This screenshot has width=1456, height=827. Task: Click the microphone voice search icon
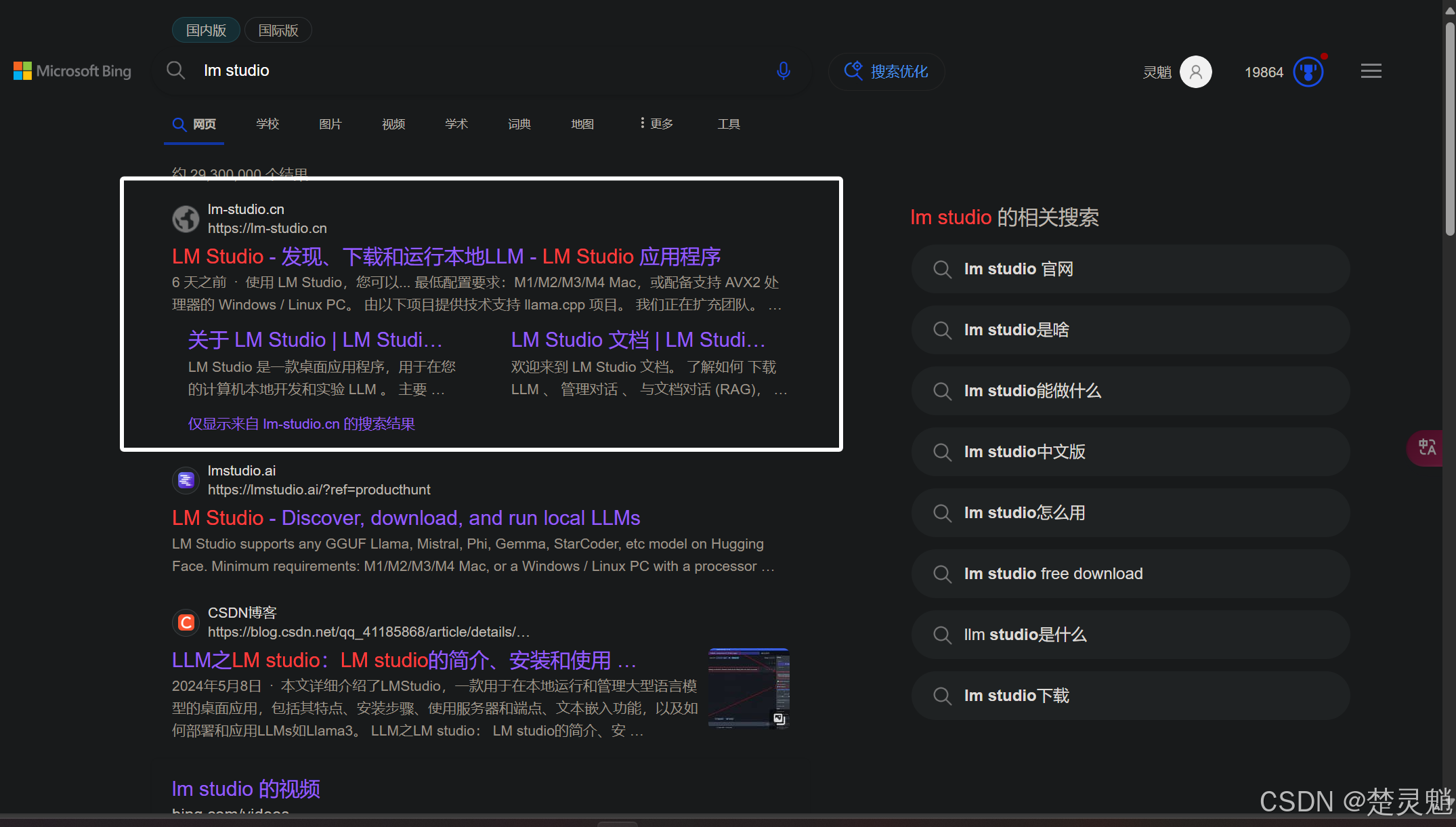coord(784,70)
